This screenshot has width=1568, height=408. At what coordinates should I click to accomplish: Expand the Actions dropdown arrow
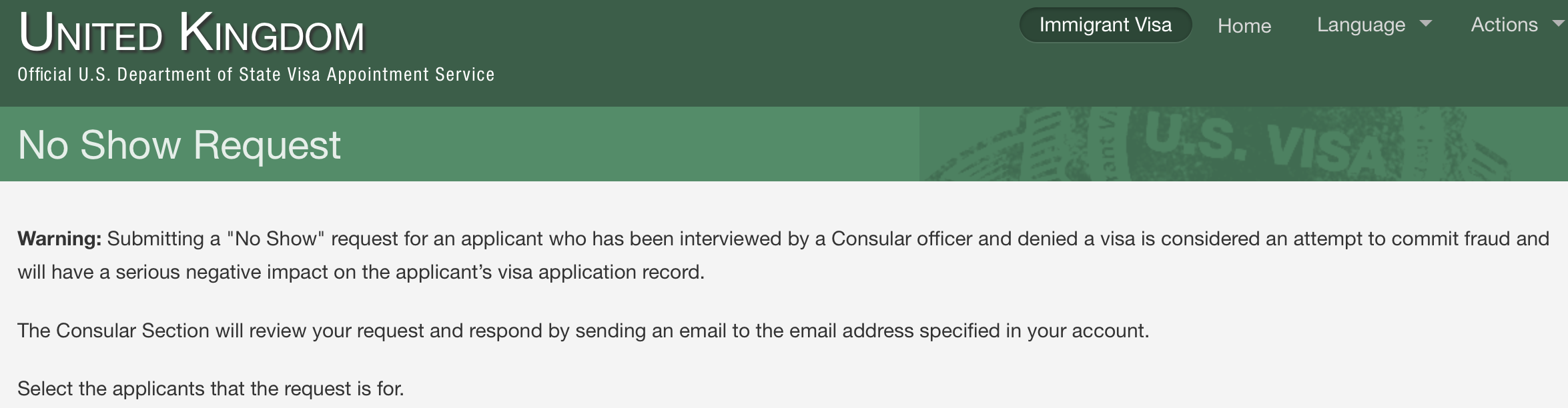coord(1559,23)
